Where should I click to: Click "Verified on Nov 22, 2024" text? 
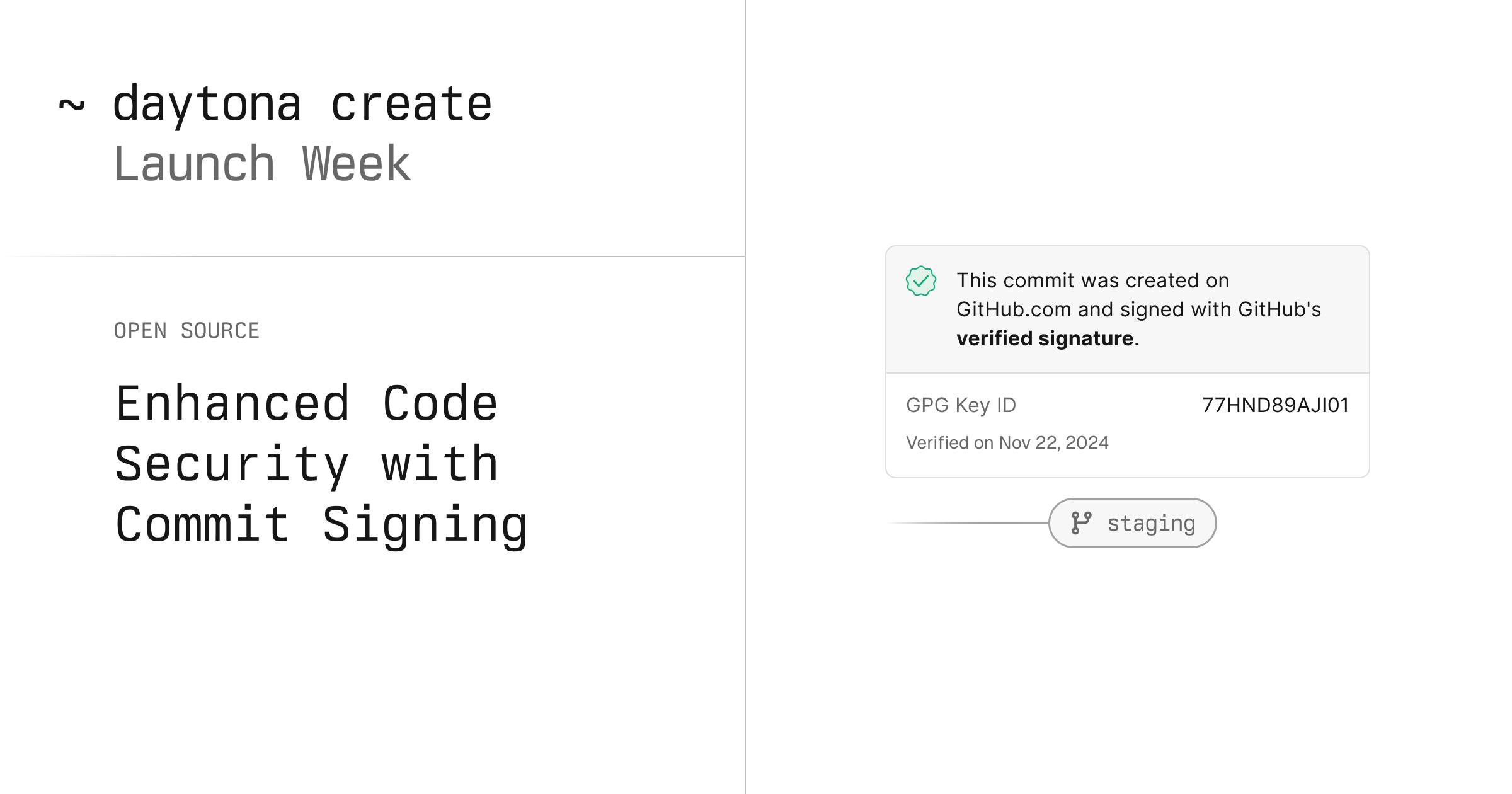click(1007, 443)
